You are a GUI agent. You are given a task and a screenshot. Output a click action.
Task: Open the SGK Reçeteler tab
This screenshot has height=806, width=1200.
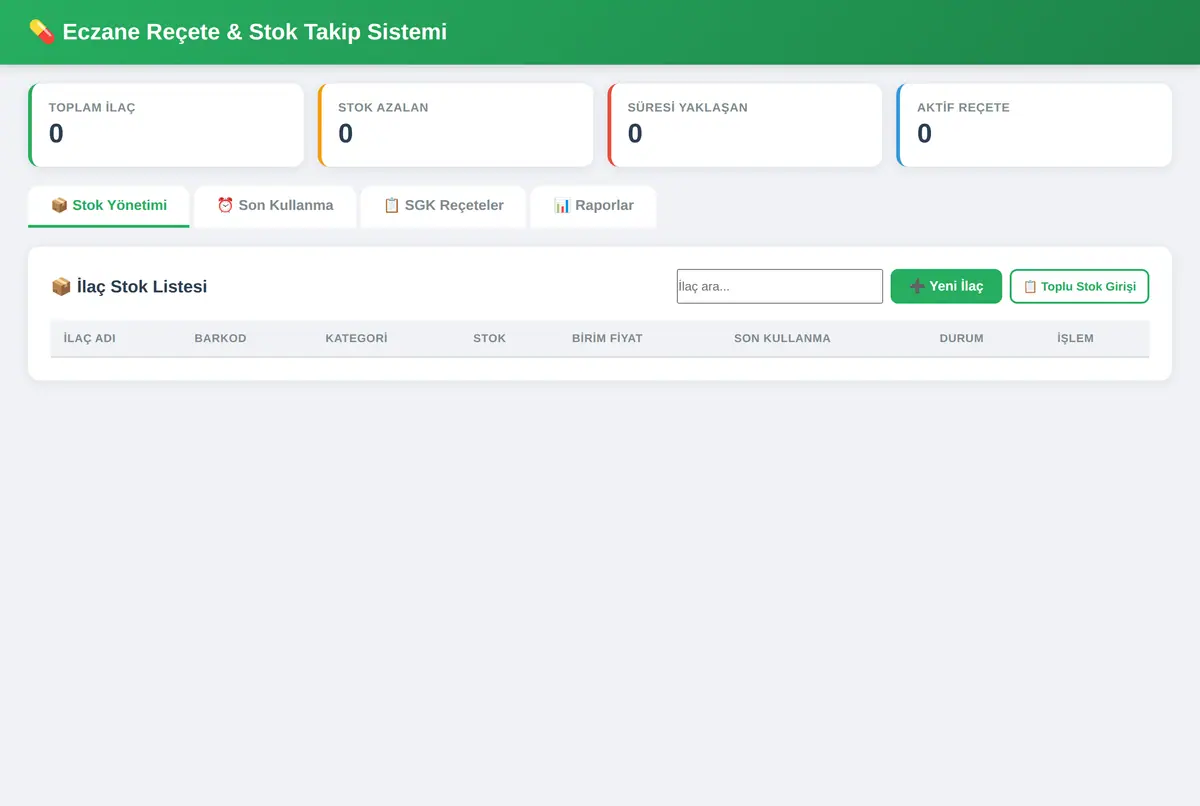(443, 206)
